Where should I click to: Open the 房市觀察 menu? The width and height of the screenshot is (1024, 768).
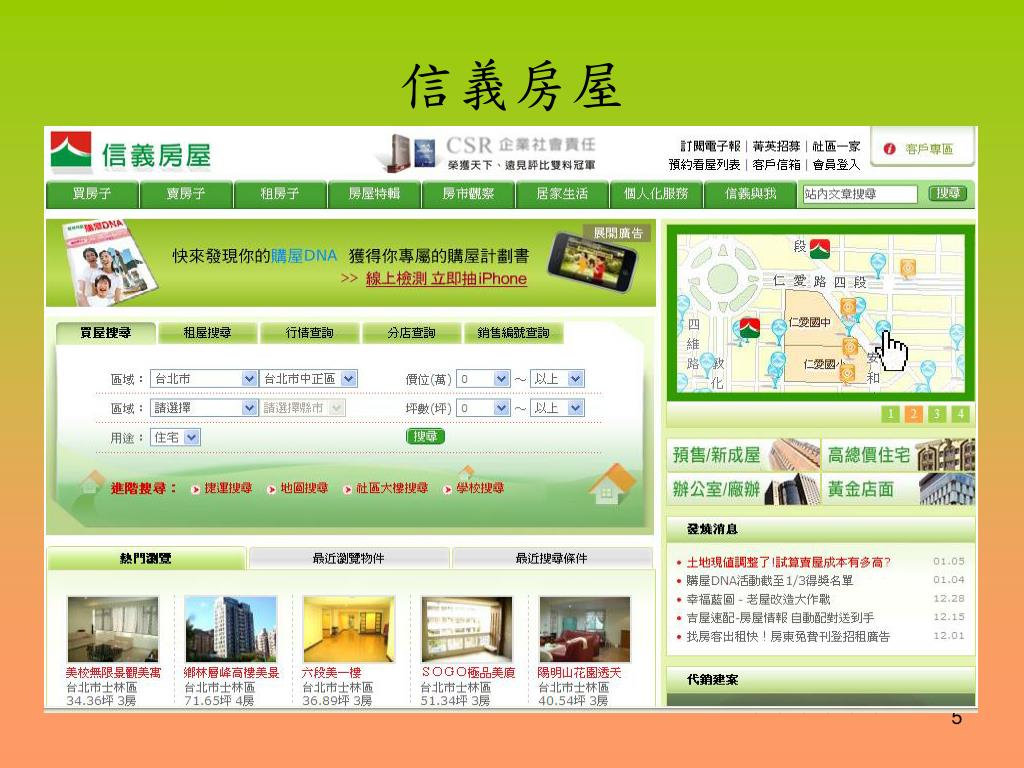click(468, 194)
